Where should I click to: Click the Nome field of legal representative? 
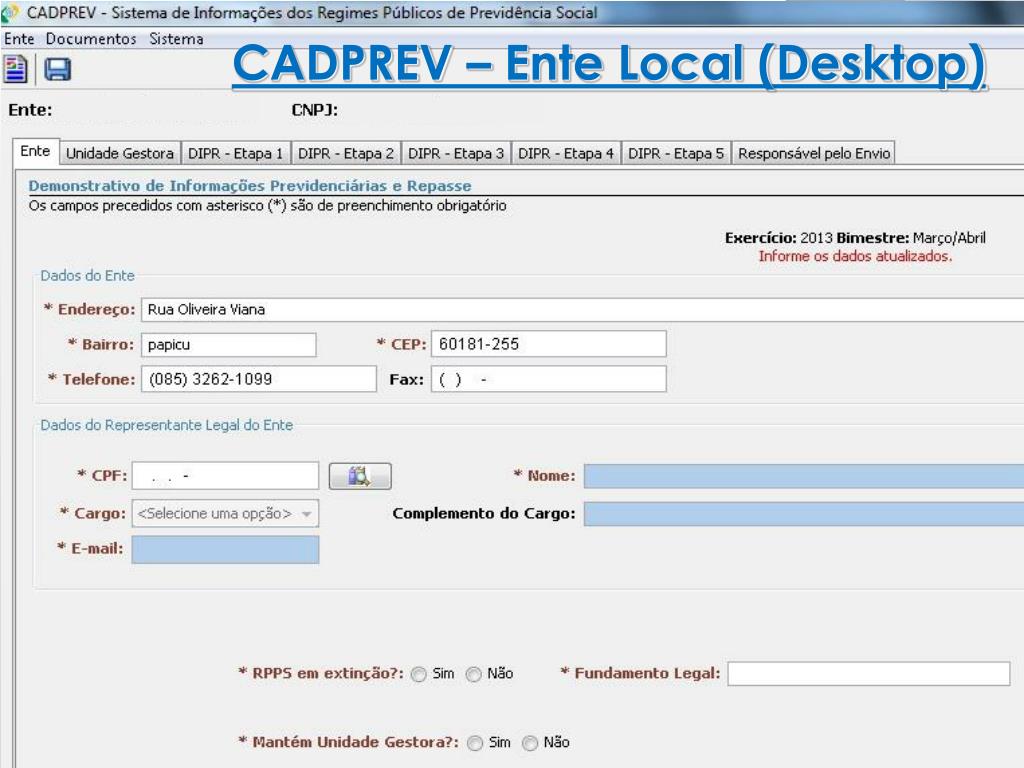point(804,476)
